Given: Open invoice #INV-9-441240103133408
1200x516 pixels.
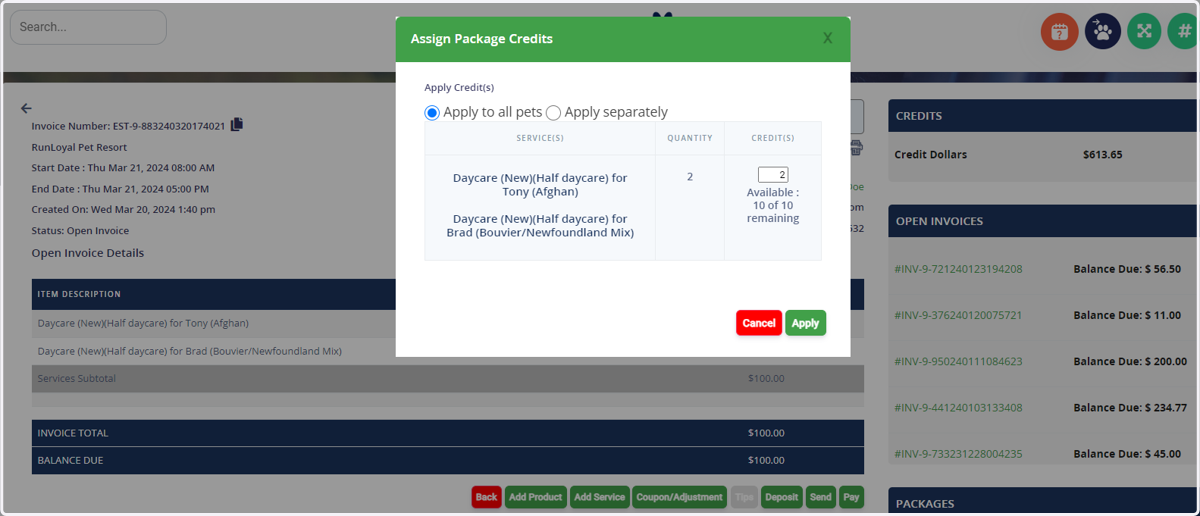Looking at the screenshot, I should pos(958,407).
